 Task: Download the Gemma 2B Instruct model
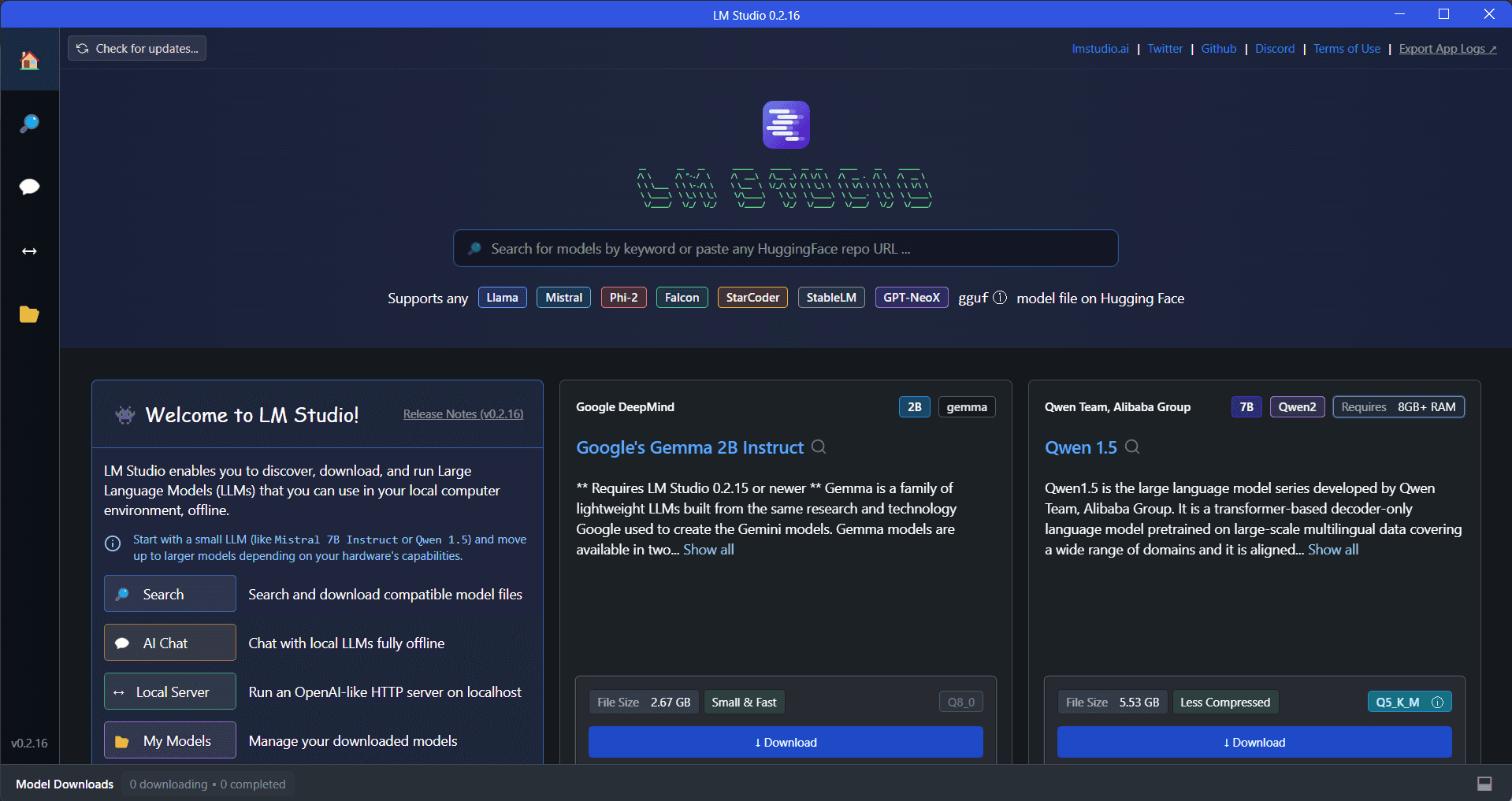[x=786, y=742]
